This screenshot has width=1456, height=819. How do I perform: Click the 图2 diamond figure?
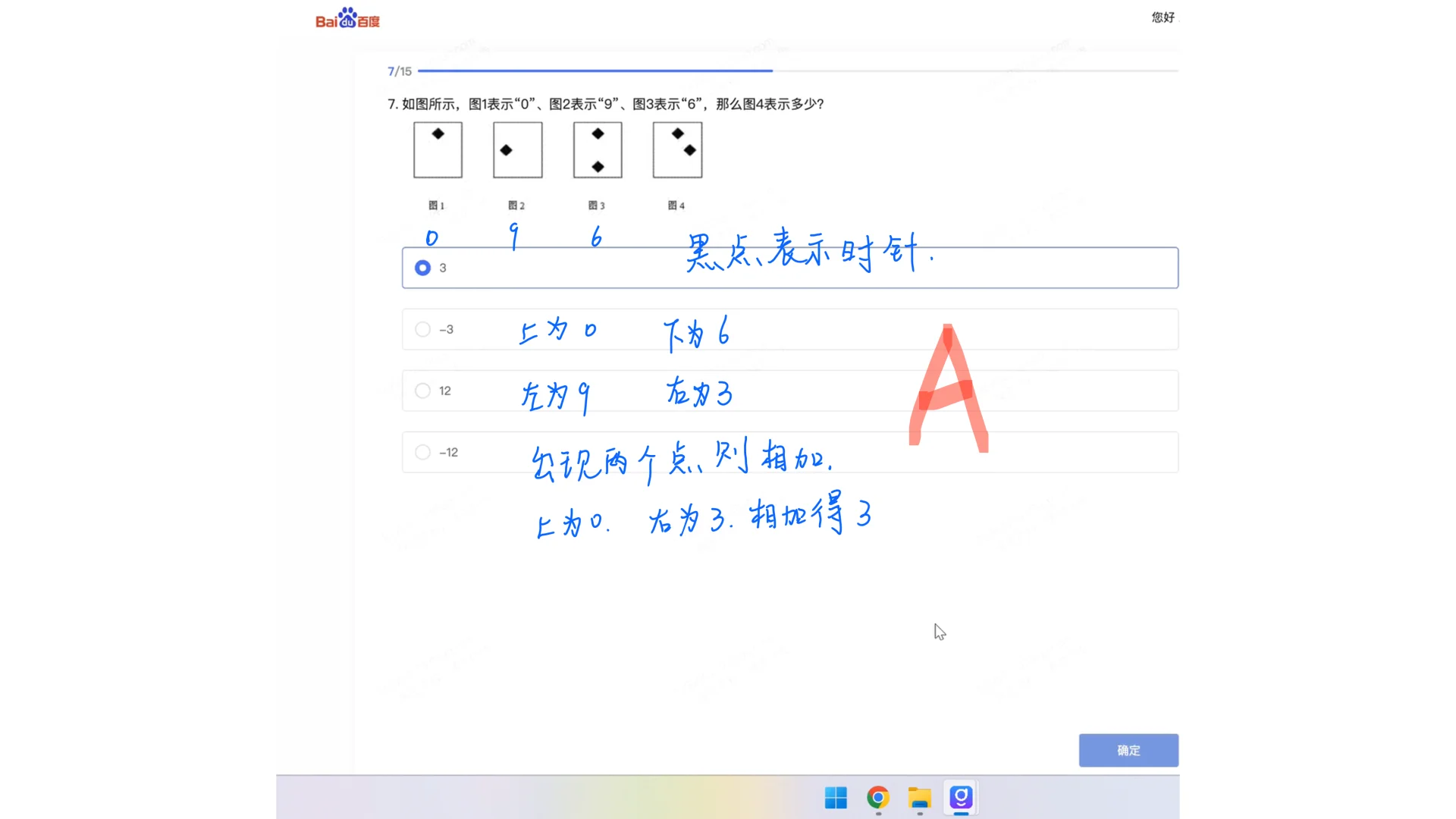click(518, 150)
